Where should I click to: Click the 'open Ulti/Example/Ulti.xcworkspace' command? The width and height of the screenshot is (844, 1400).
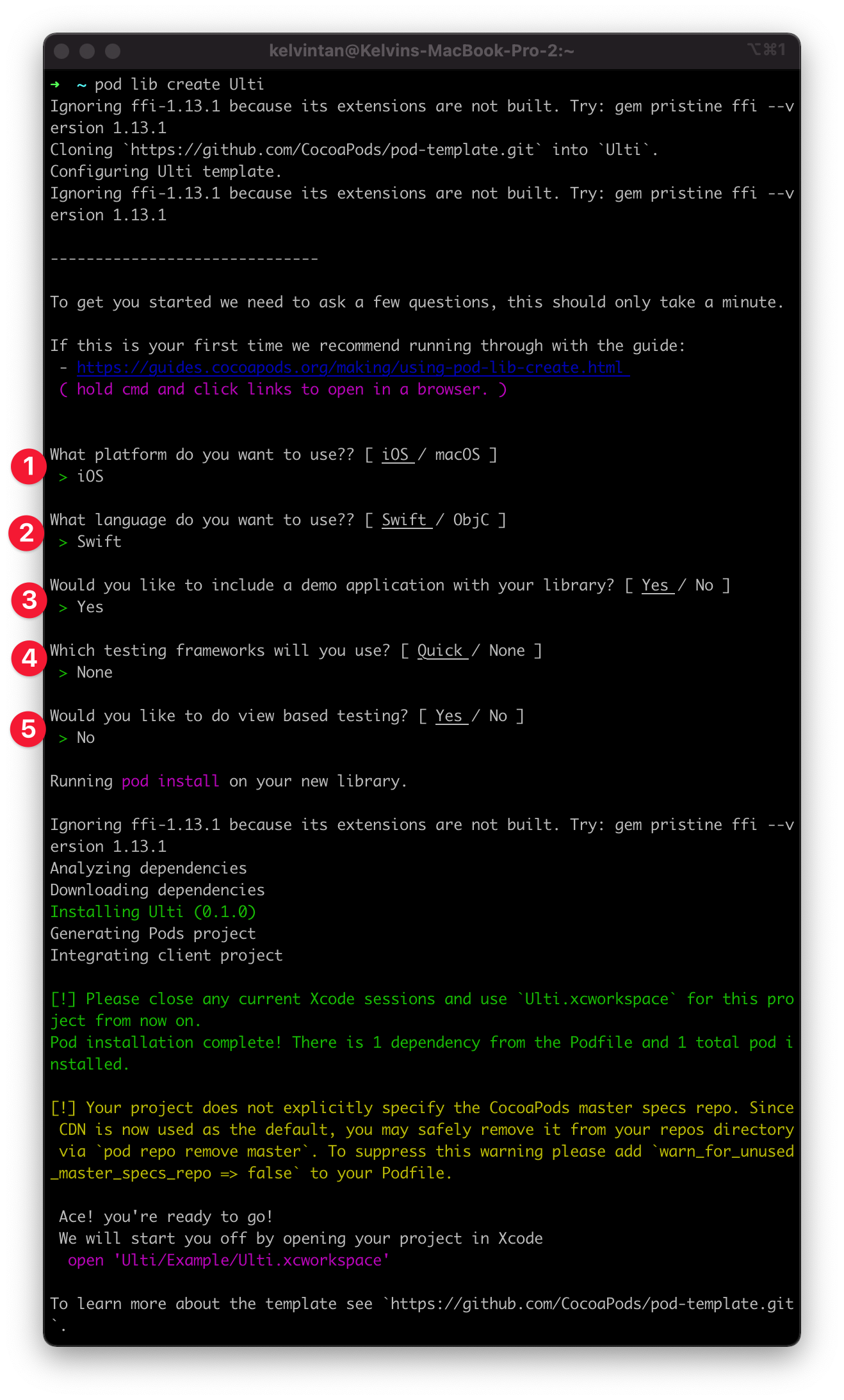[229, 1260]
